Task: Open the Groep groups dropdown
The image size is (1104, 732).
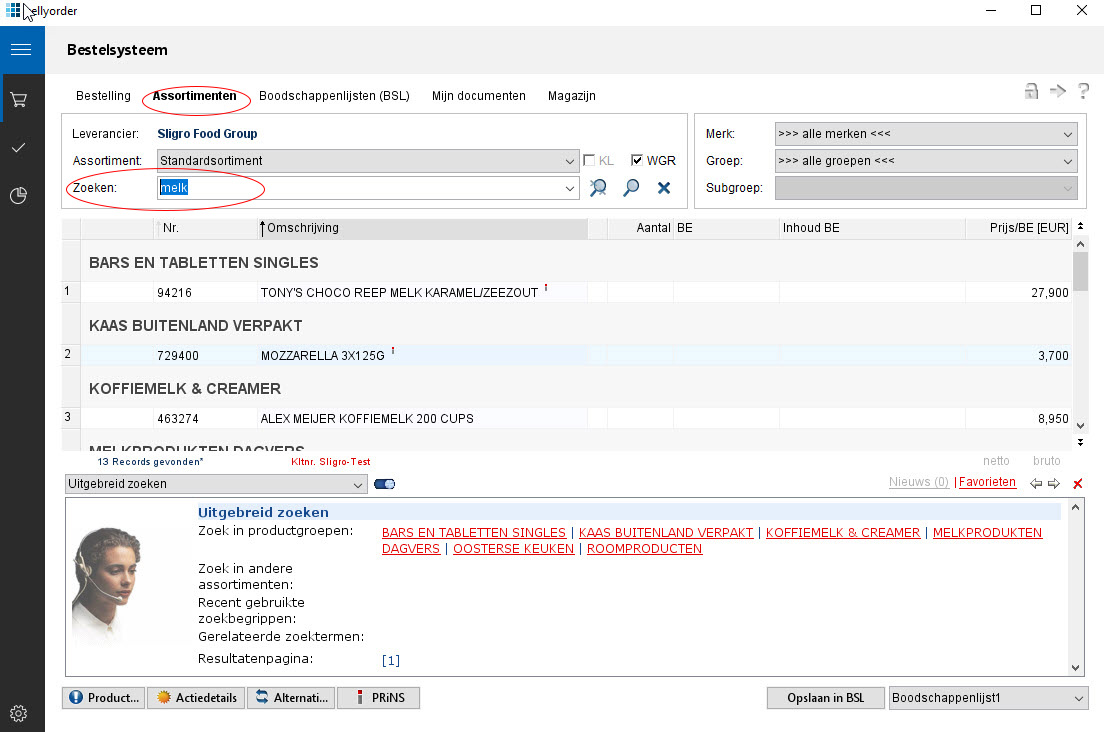Action: 925,161
